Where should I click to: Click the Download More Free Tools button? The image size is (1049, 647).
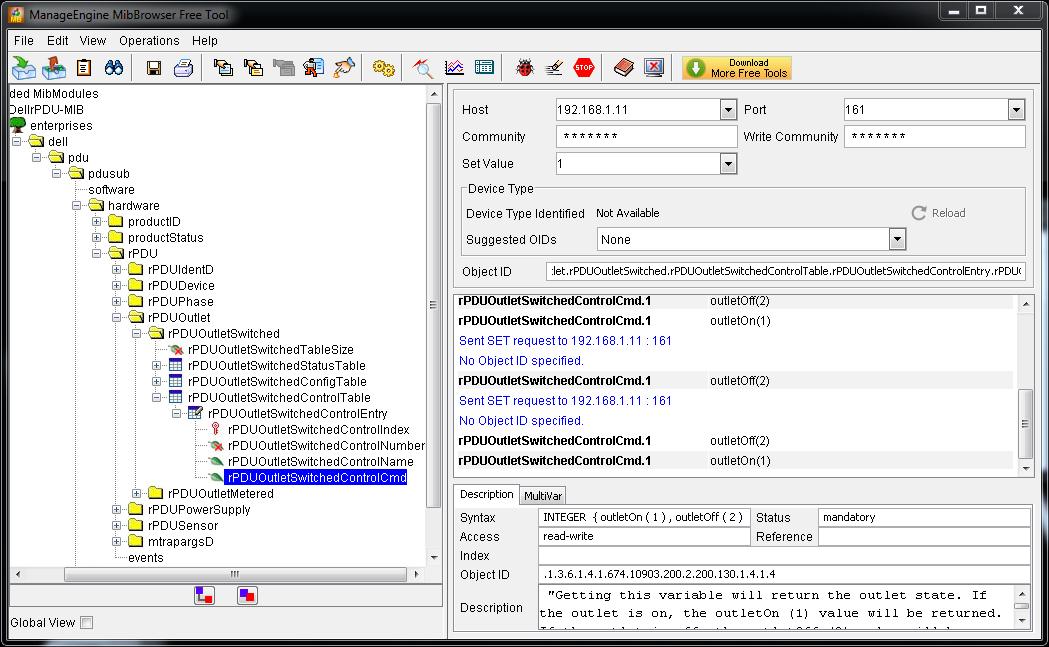pos(737,68)
